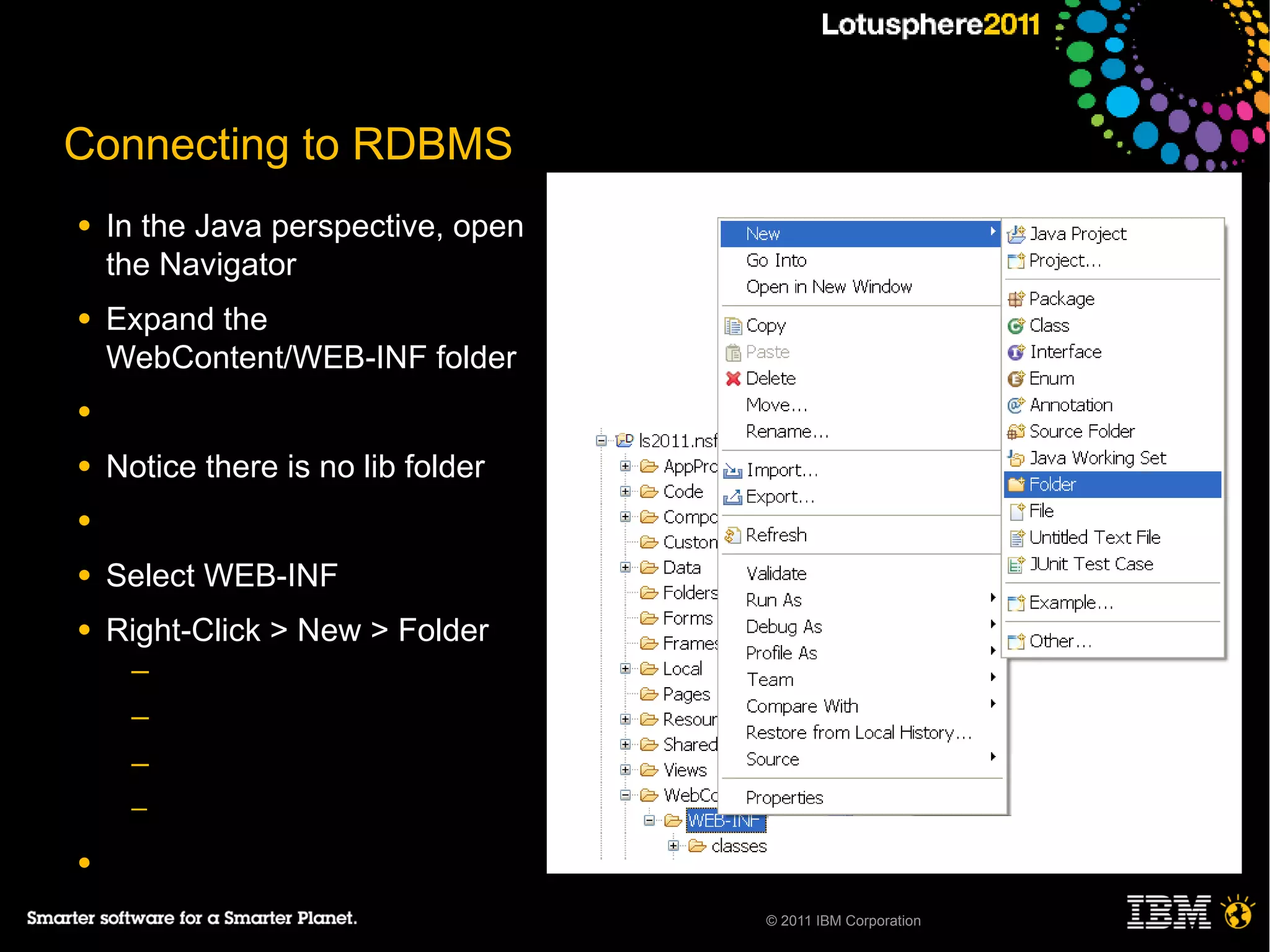Click the highlighted Folder icon
Image resolution: width=1270 pixels, height=952 pixels.
coord(1016,484)
